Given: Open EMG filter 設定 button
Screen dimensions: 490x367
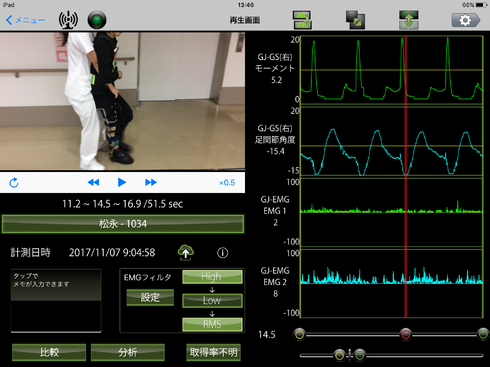Looking at the screenshot, I should [150, 297].
